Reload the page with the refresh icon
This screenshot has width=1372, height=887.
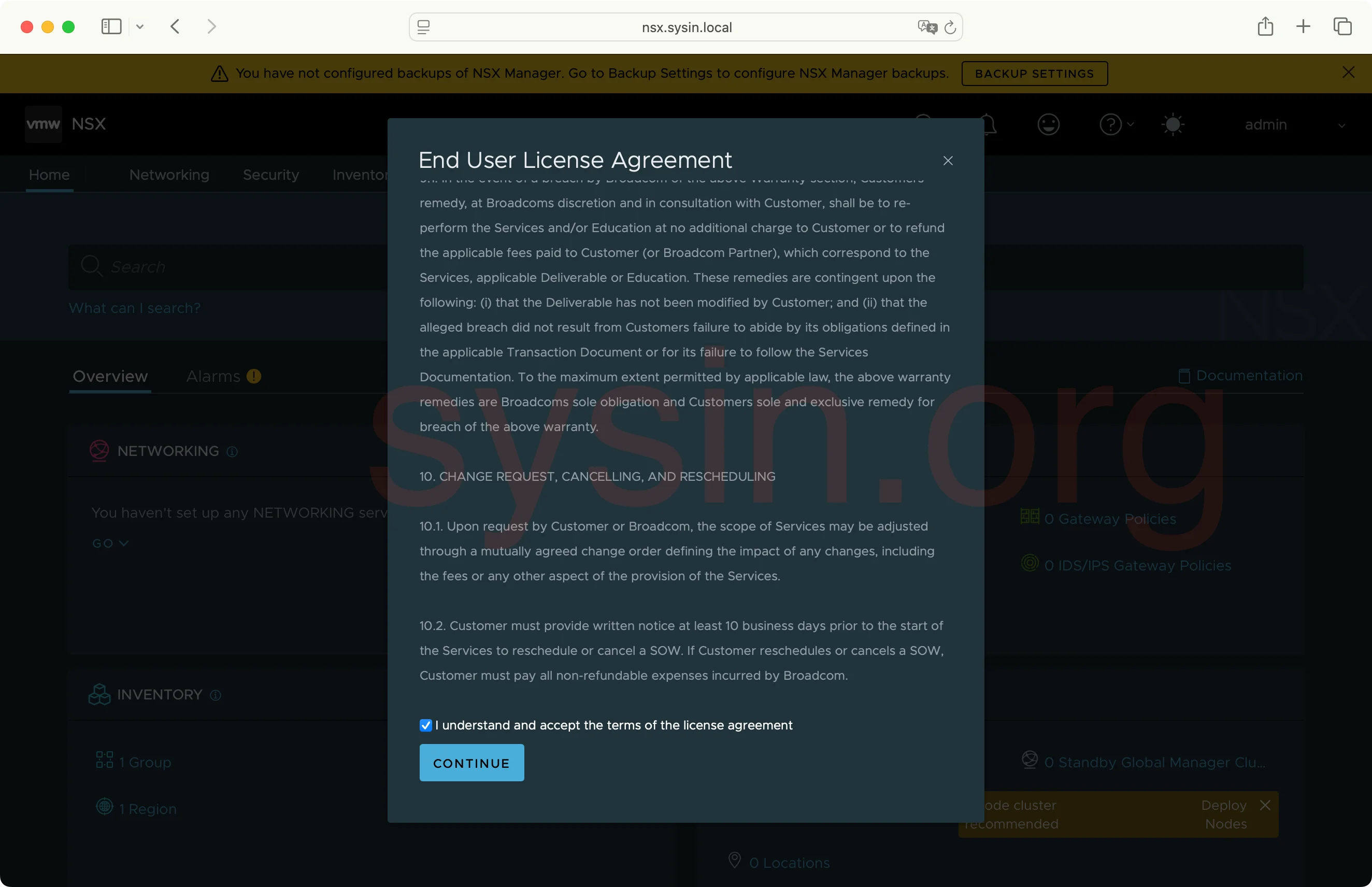coord(950,27)
